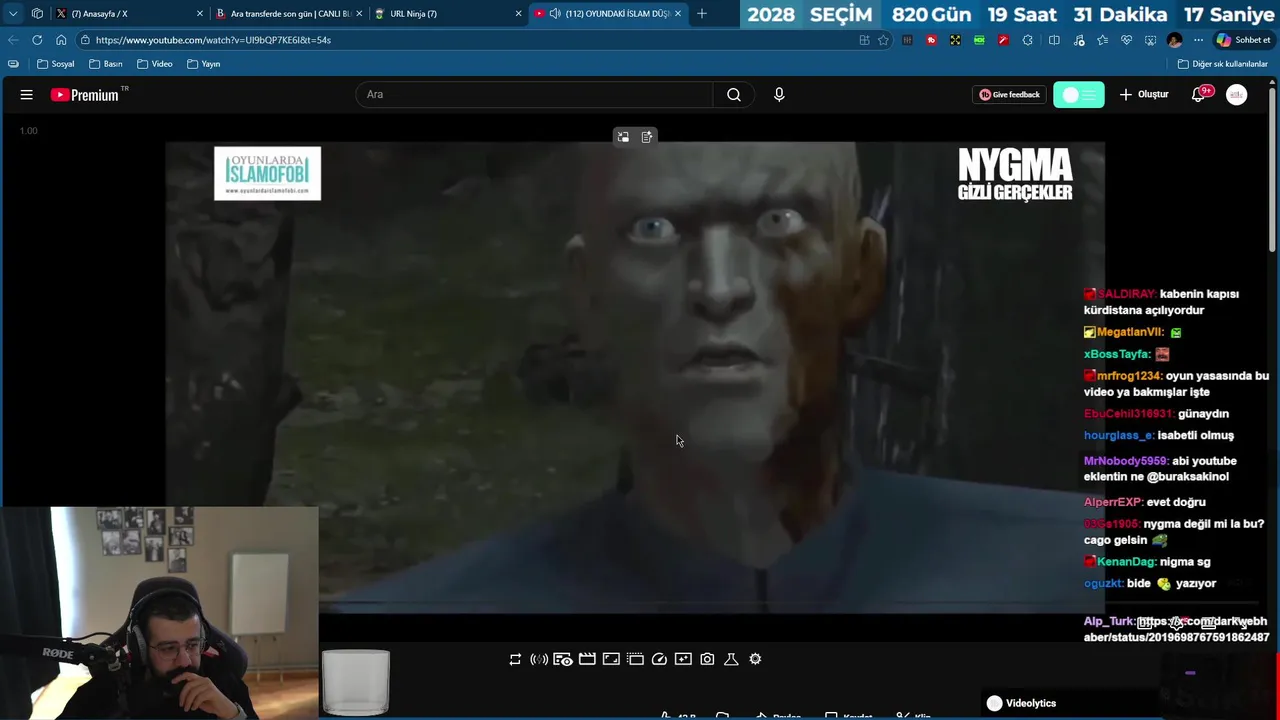Viewport: 1280px width, 720px height.
Task: Switch to the Anasayfa / X tab
Action: click(128, 14)
